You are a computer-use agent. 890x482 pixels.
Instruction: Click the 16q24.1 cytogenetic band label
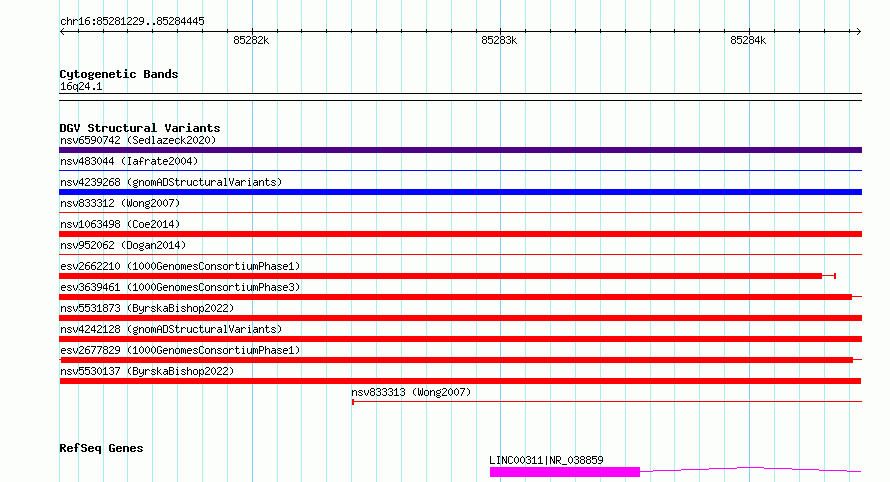point(81,86)
